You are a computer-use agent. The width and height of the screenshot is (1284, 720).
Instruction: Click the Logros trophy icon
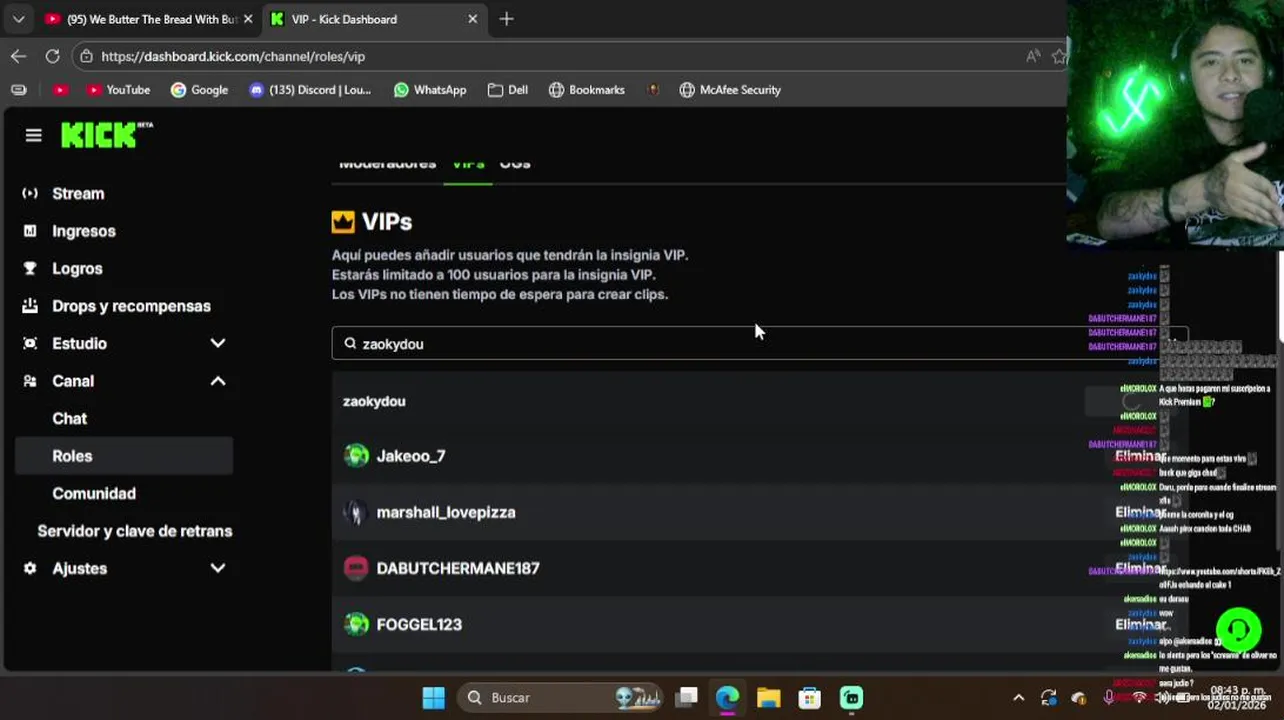30,268
